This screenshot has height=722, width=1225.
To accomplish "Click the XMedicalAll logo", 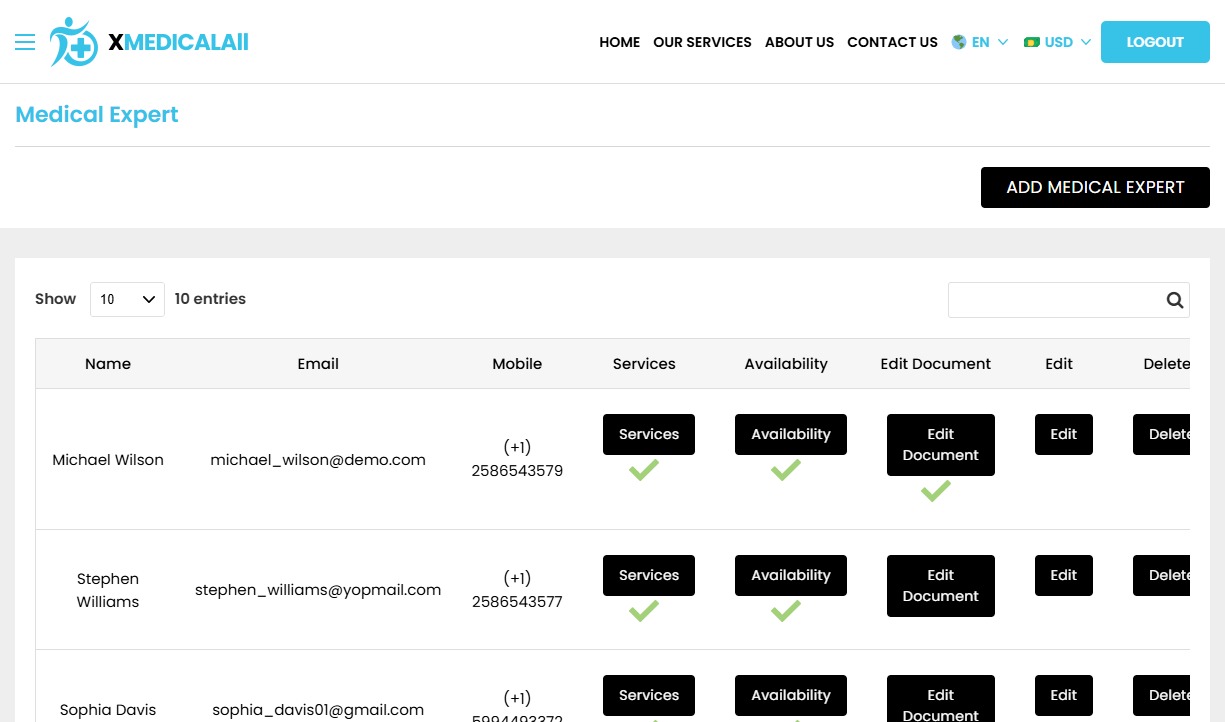I will (x=150, y=42).
